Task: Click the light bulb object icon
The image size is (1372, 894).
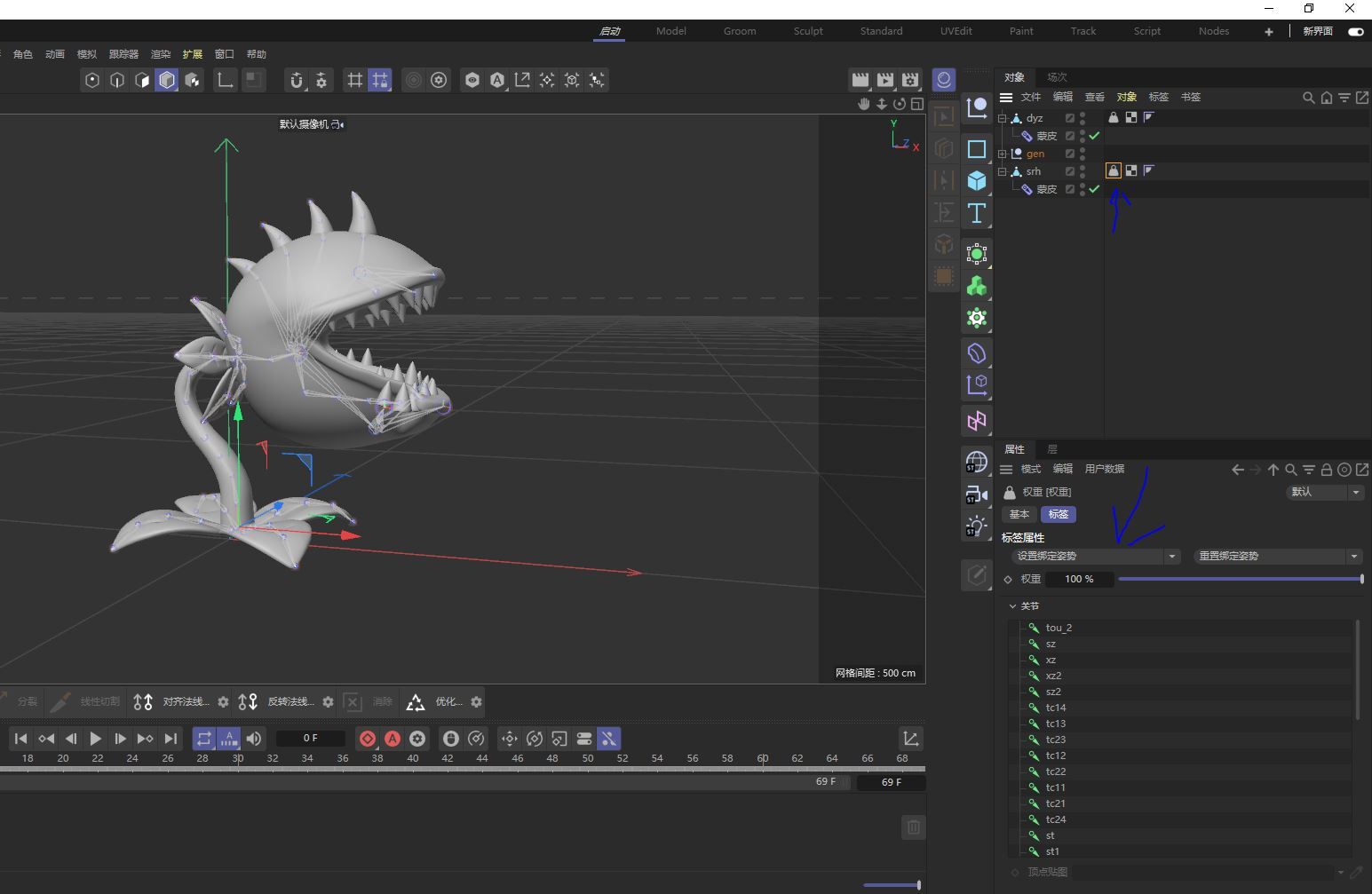Action: click(977, 526)
